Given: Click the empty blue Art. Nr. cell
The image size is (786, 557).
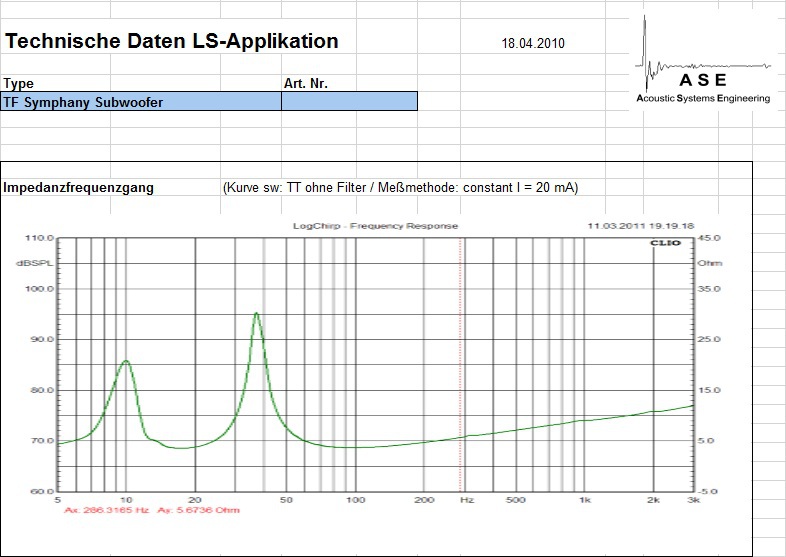Looking at the screenshot, I should [349, 102].
